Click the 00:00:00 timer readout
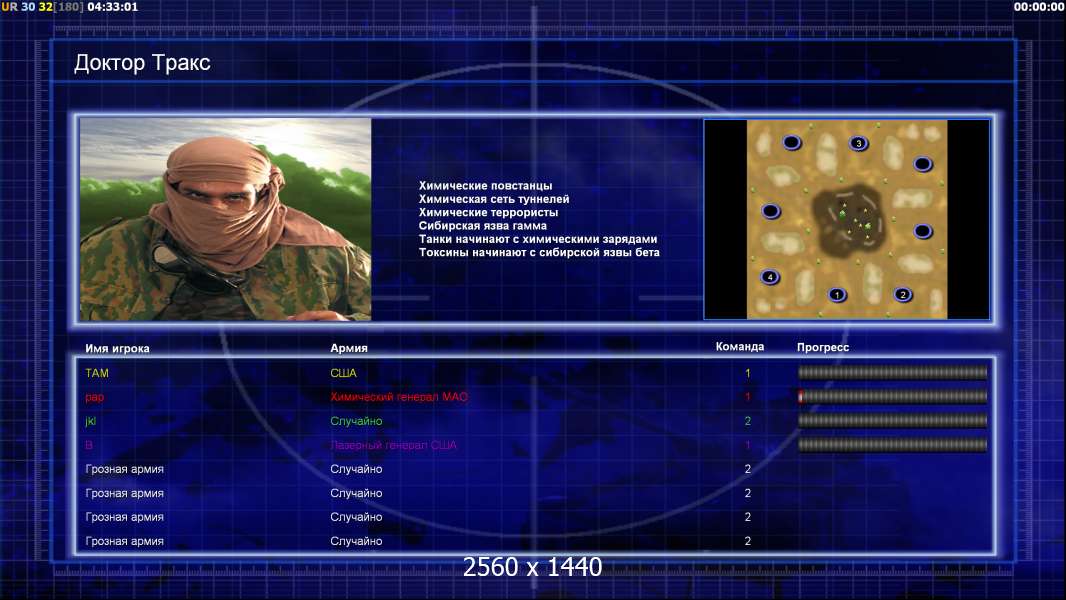Viewport: 1066px width, 600px height. [x=1039, y=7]
